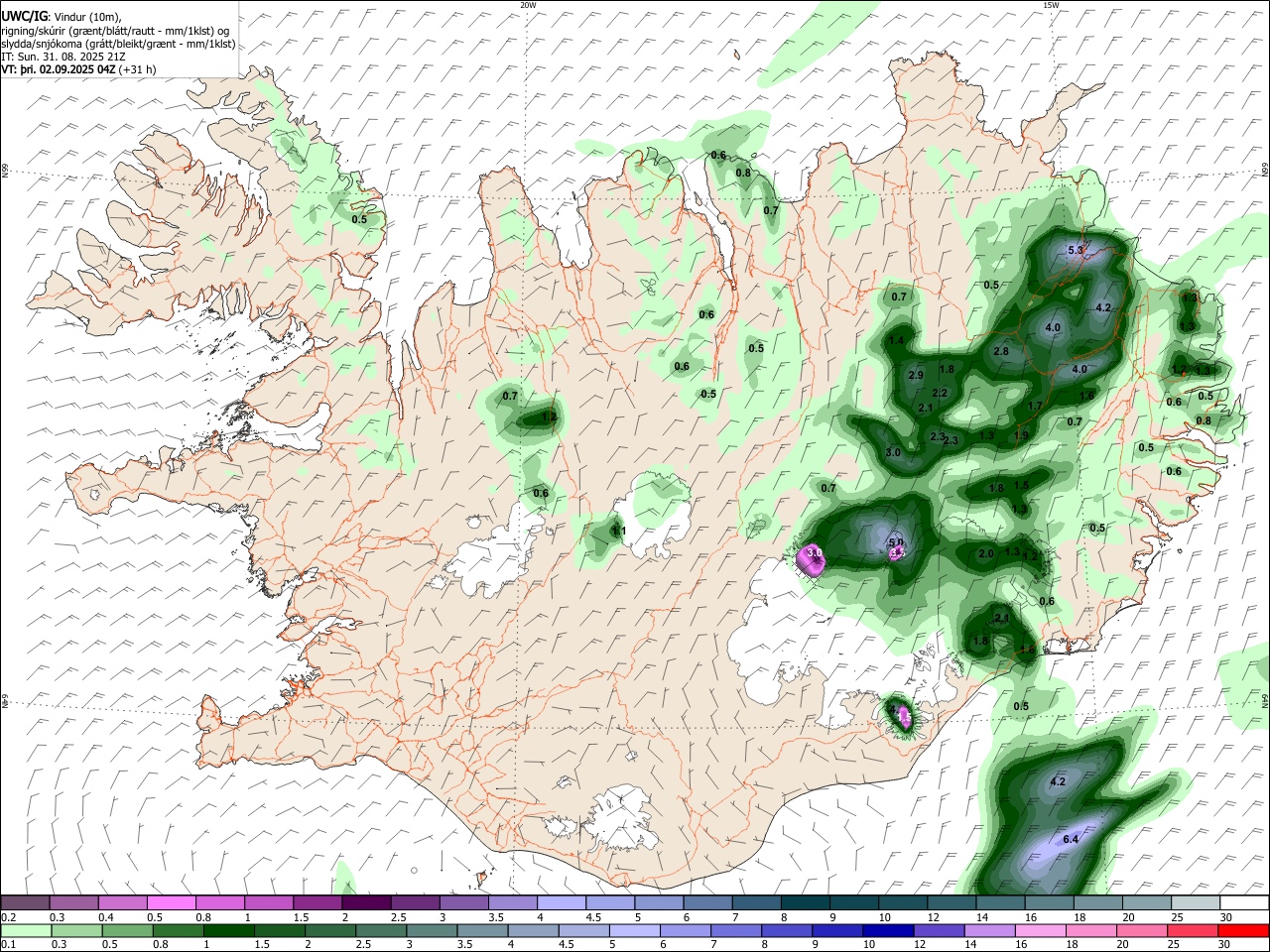This screenshot has height=952, width=1270.
Task: Click the '1.1' value near the central glacier
Action: (x=619, y=533)
